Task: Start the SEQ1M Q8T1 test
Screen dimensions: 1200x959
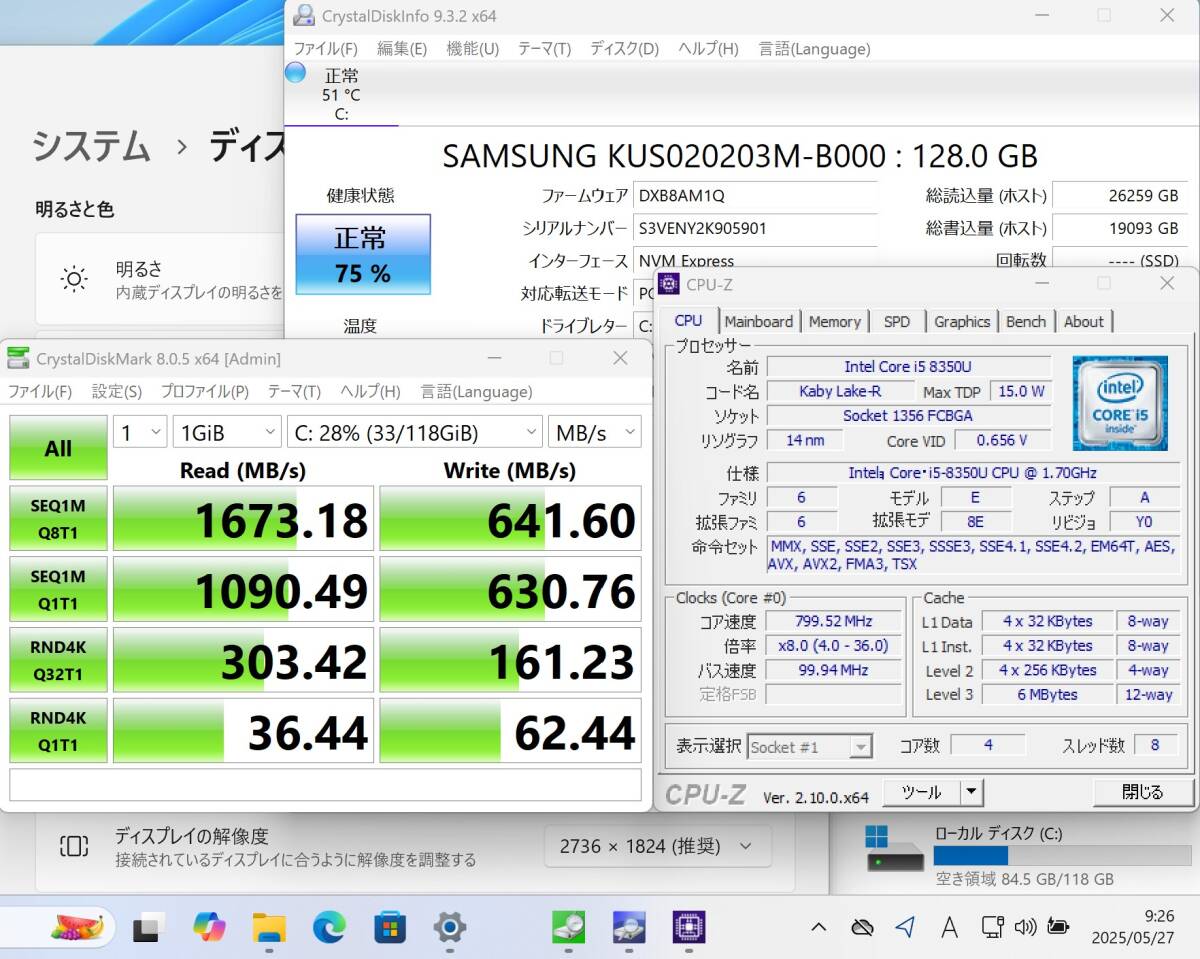Action: click(58, 518)
